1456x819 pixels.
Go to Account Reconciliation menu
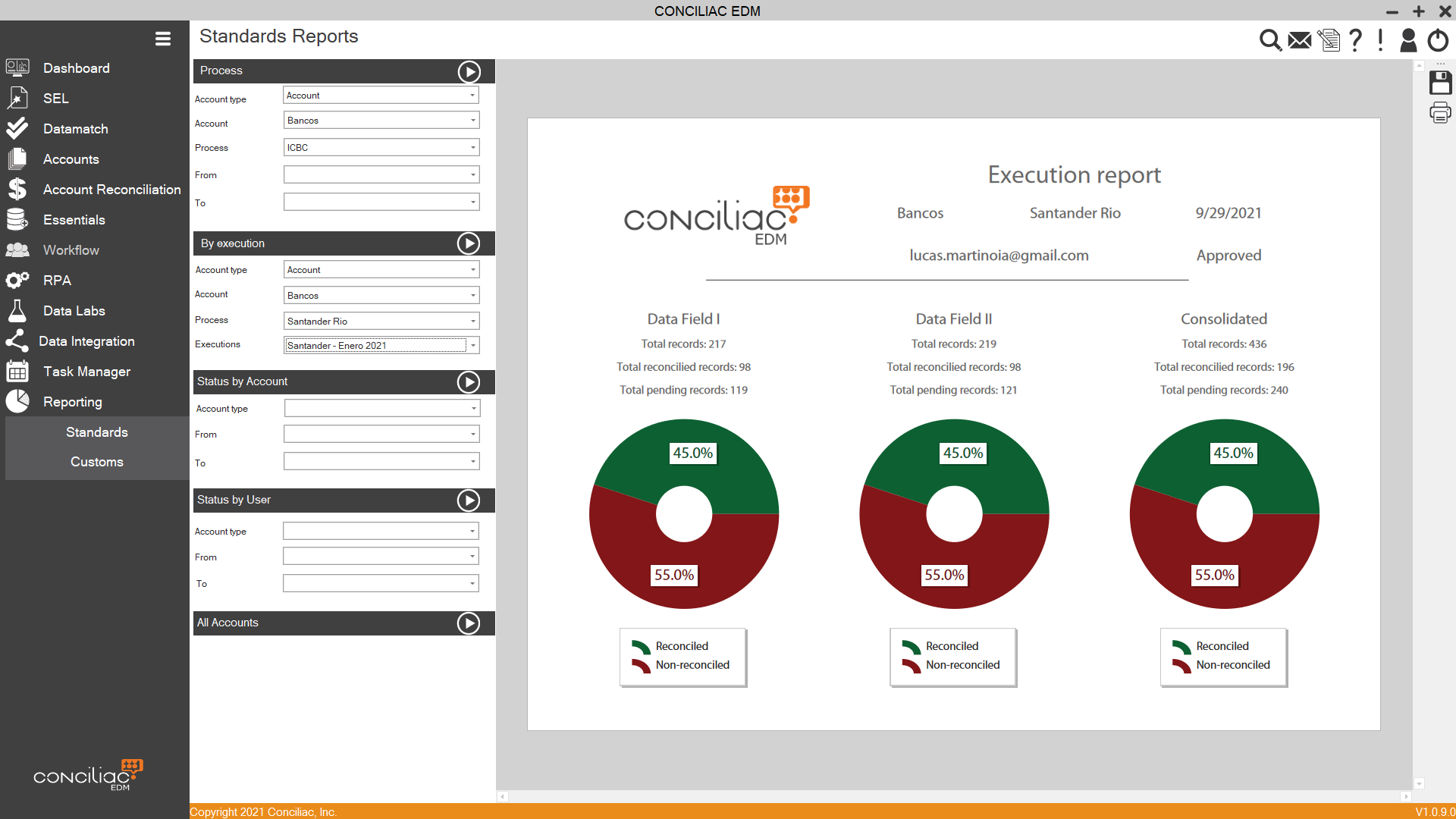point(111,190)
